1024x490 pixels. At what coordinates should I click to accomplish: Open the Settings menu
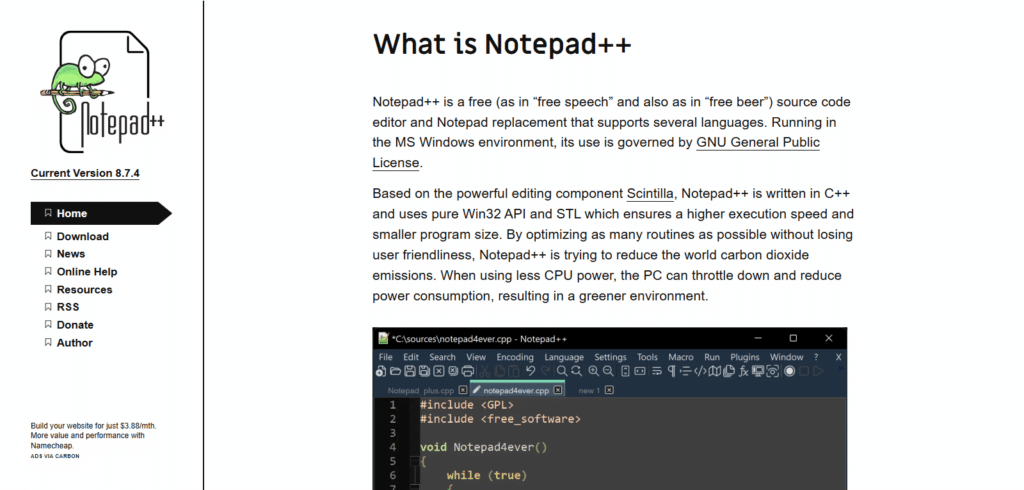(611, 357)
